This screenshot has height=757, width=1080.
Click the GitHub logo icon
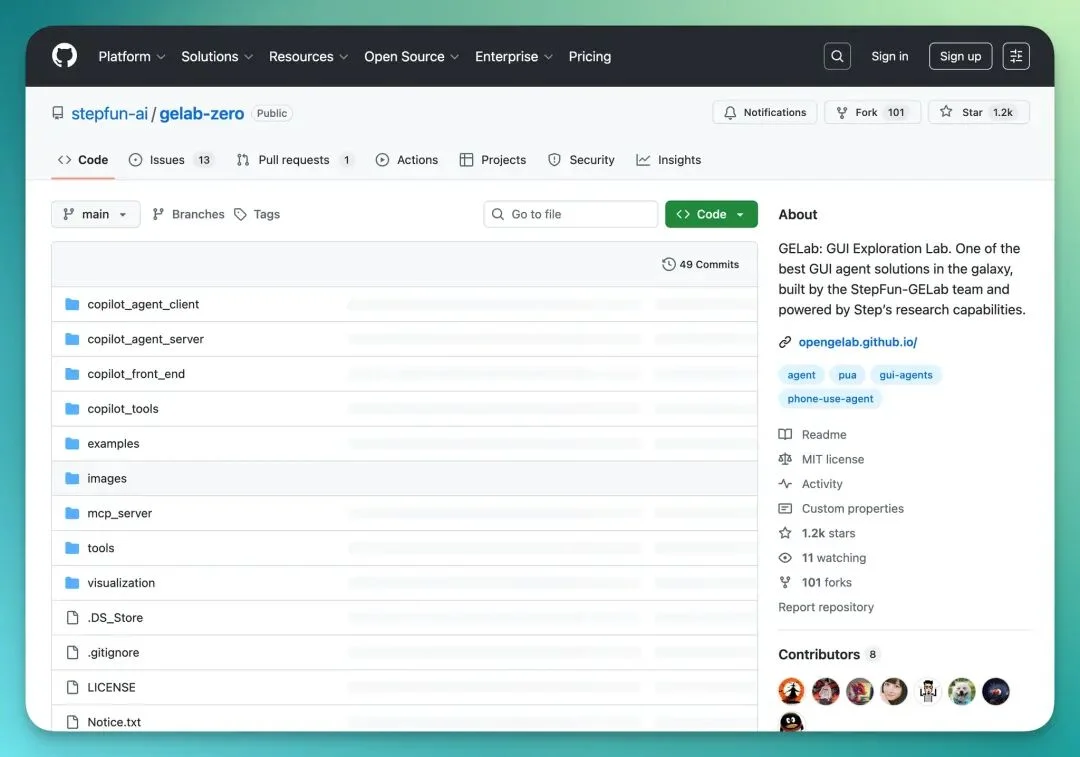pos(64,56)
